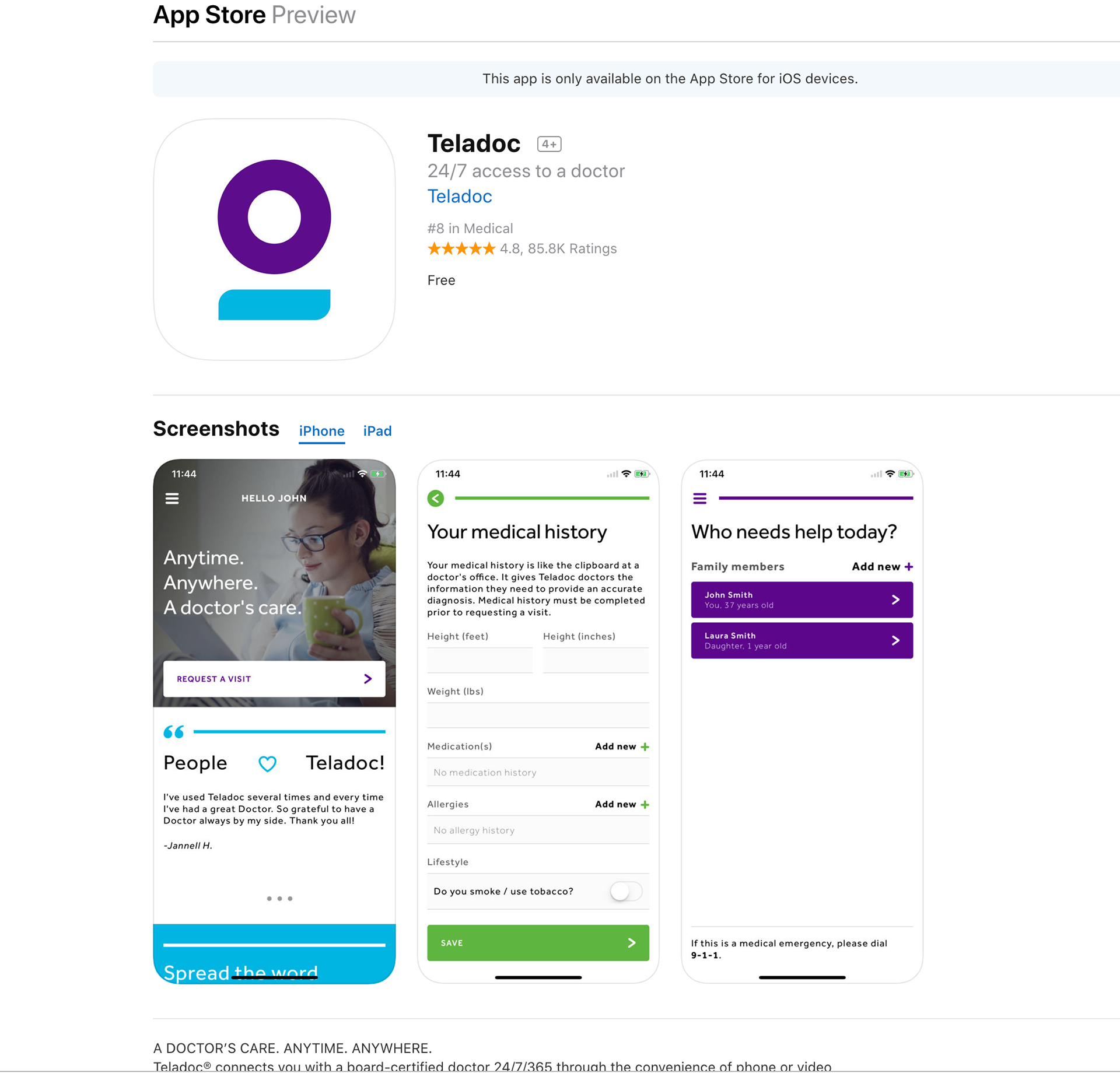Click the blue quotation marks icon
The image size is (1120, 1073).
click(x=174, y=732)
